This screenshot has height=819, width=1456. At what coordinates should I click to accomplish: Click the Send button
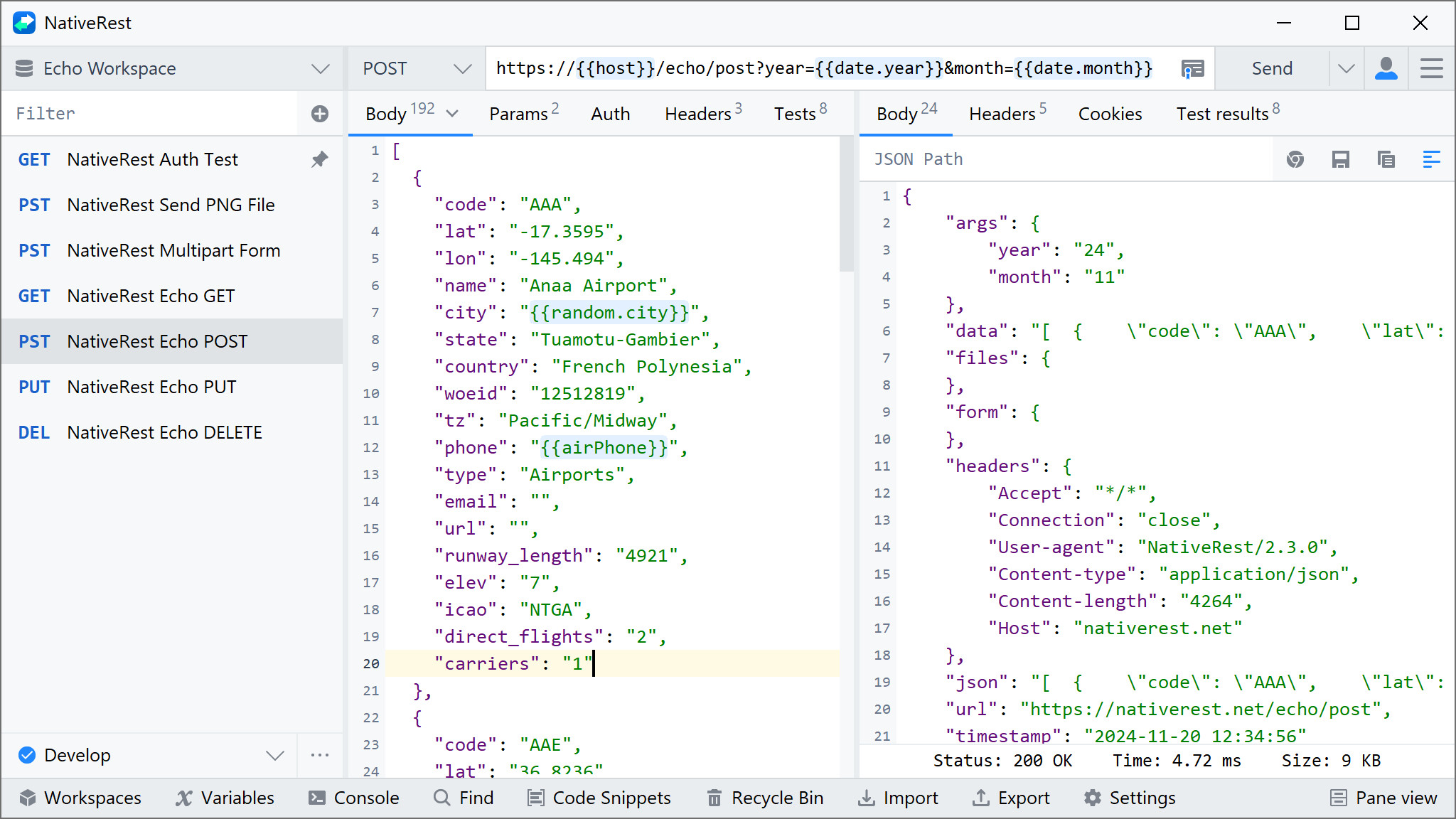coord(1272,68)
